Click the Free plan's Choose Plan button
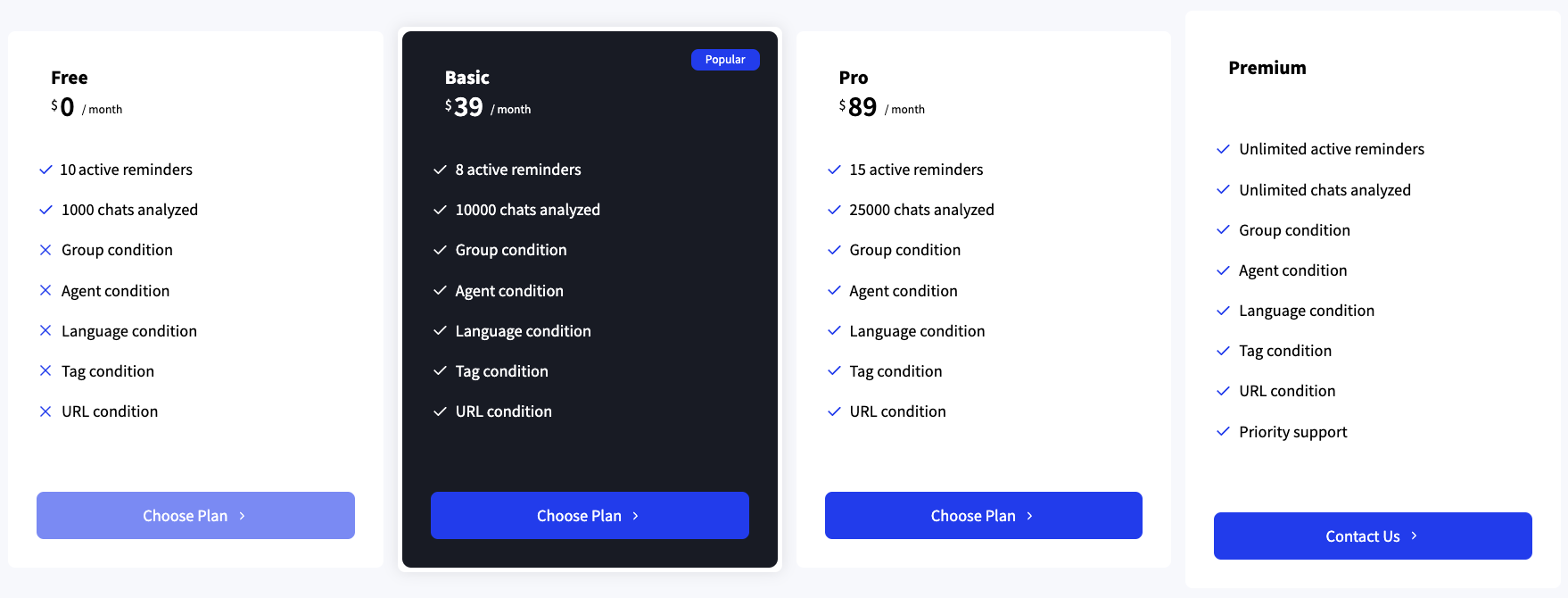1568x598 pixels. click(195, 515)
